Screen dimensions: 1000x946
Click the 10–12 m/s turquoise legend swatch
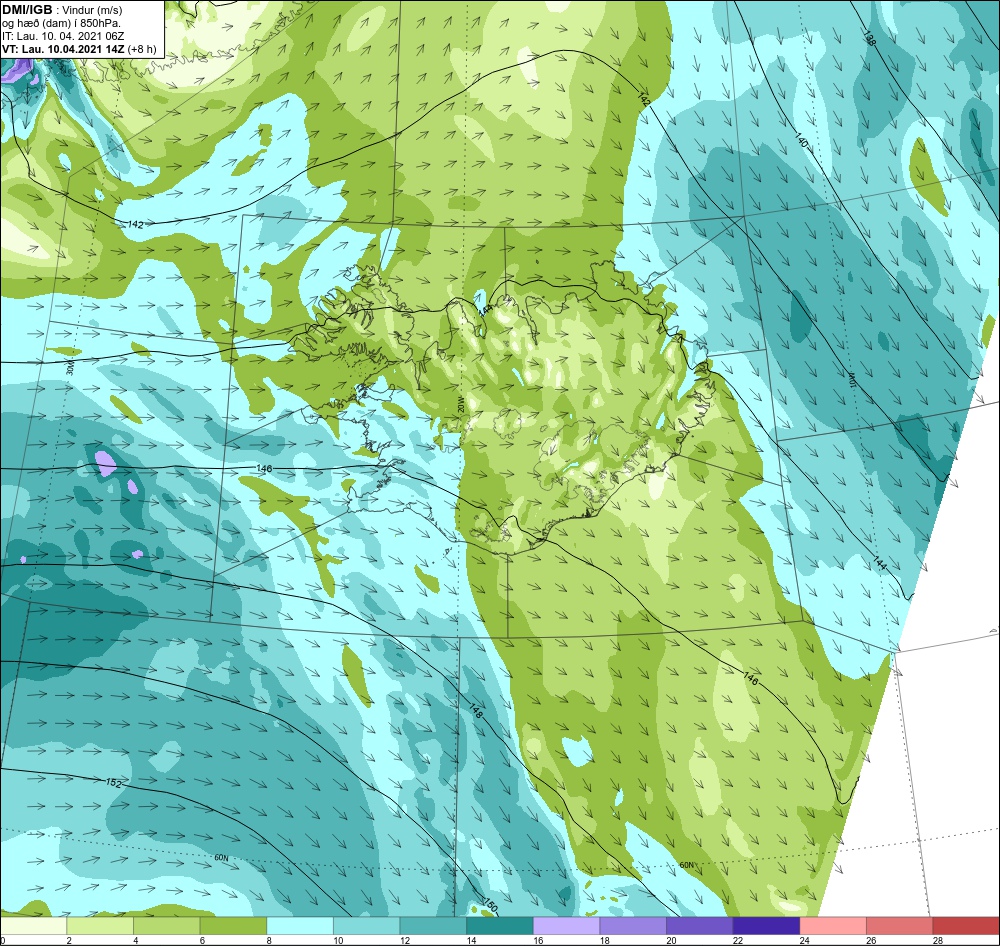pyautogui.click(x=366, y=926)
